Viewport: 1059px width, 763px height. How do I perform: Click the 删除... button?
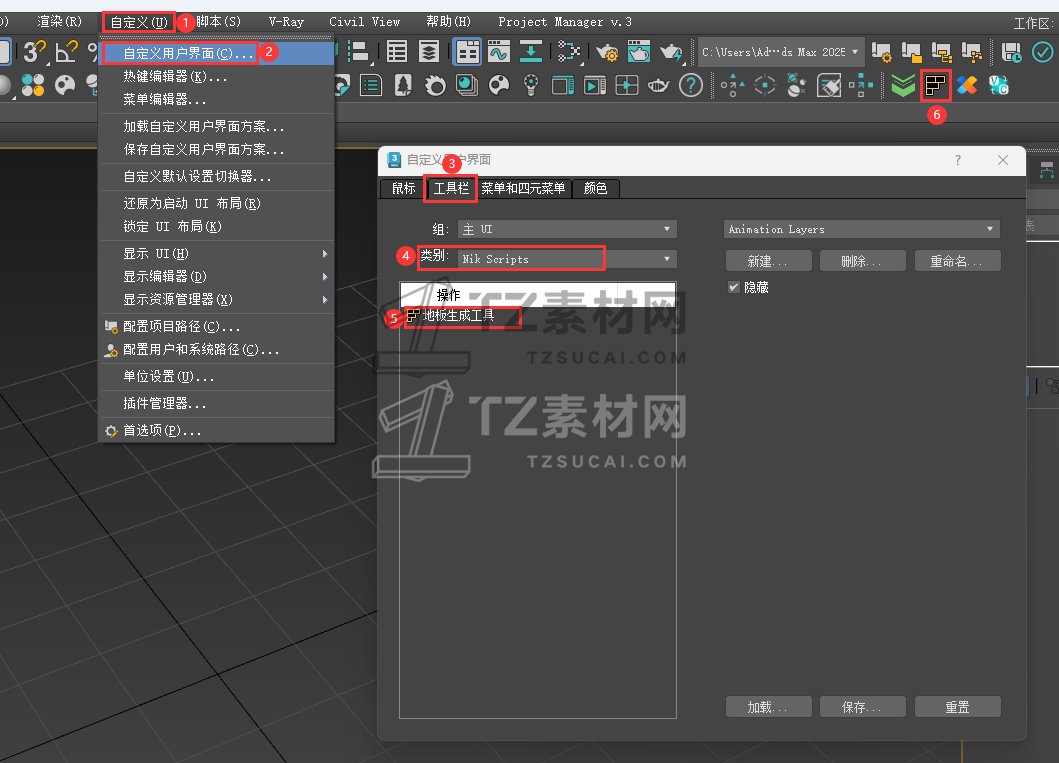click(x=862, y=261)
